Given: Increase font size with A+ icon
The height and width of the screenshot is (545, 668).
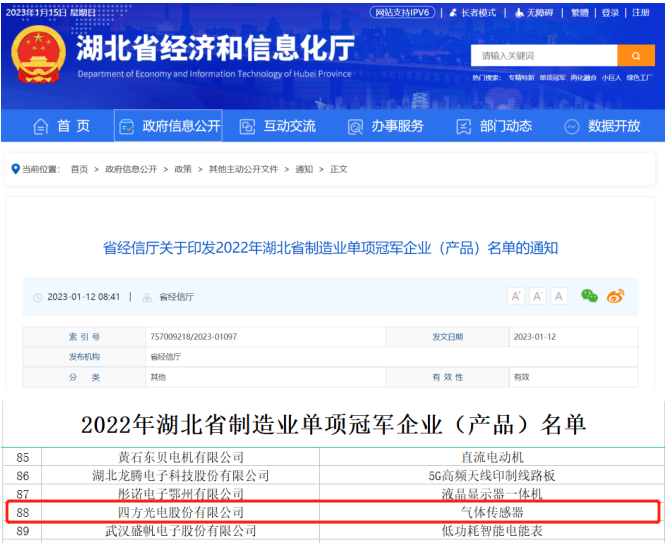Looking at the screenshot, I should pos(516,296).
